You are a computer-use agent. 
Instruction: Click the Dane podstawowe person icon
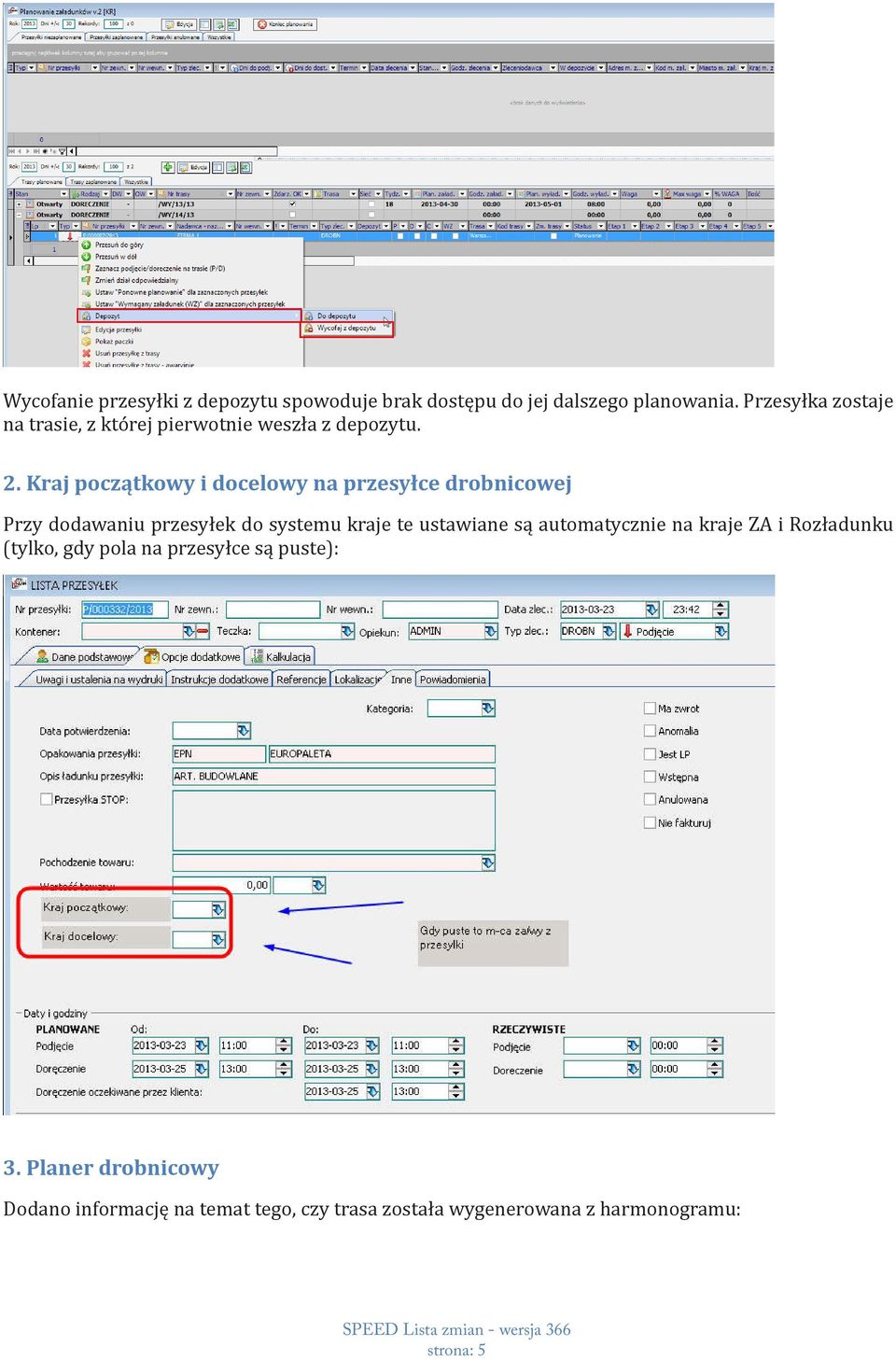(42, 656)
